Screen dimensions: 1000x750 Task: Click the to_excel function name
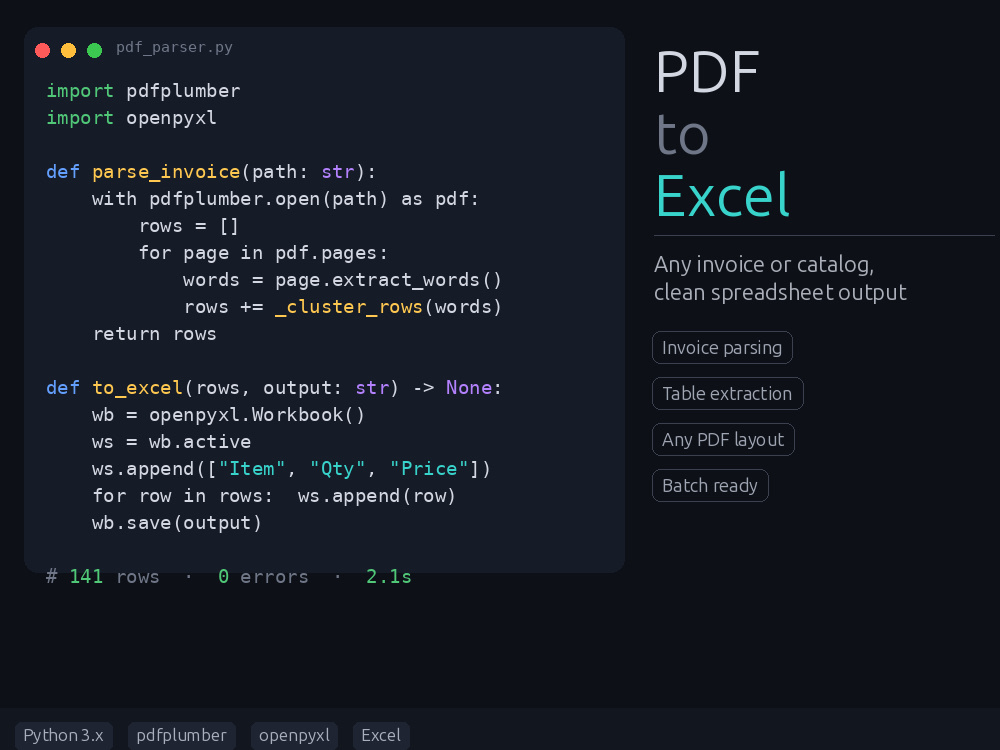coord(137,388)
